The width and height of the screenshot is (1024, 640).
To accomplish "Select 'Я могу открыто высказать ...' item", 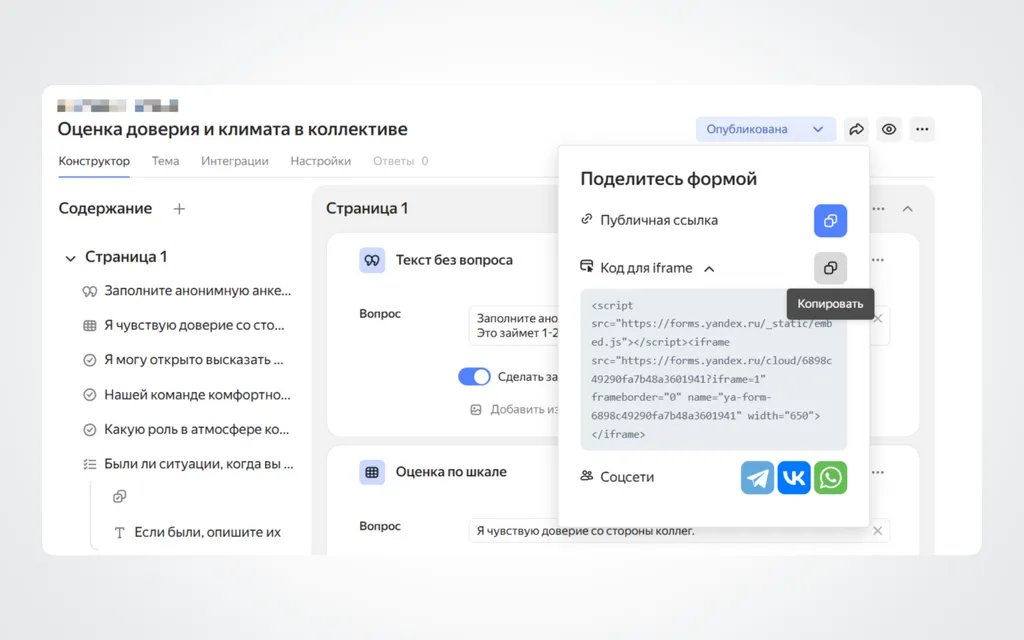I will pyautogui.click(x=184, y=360).
